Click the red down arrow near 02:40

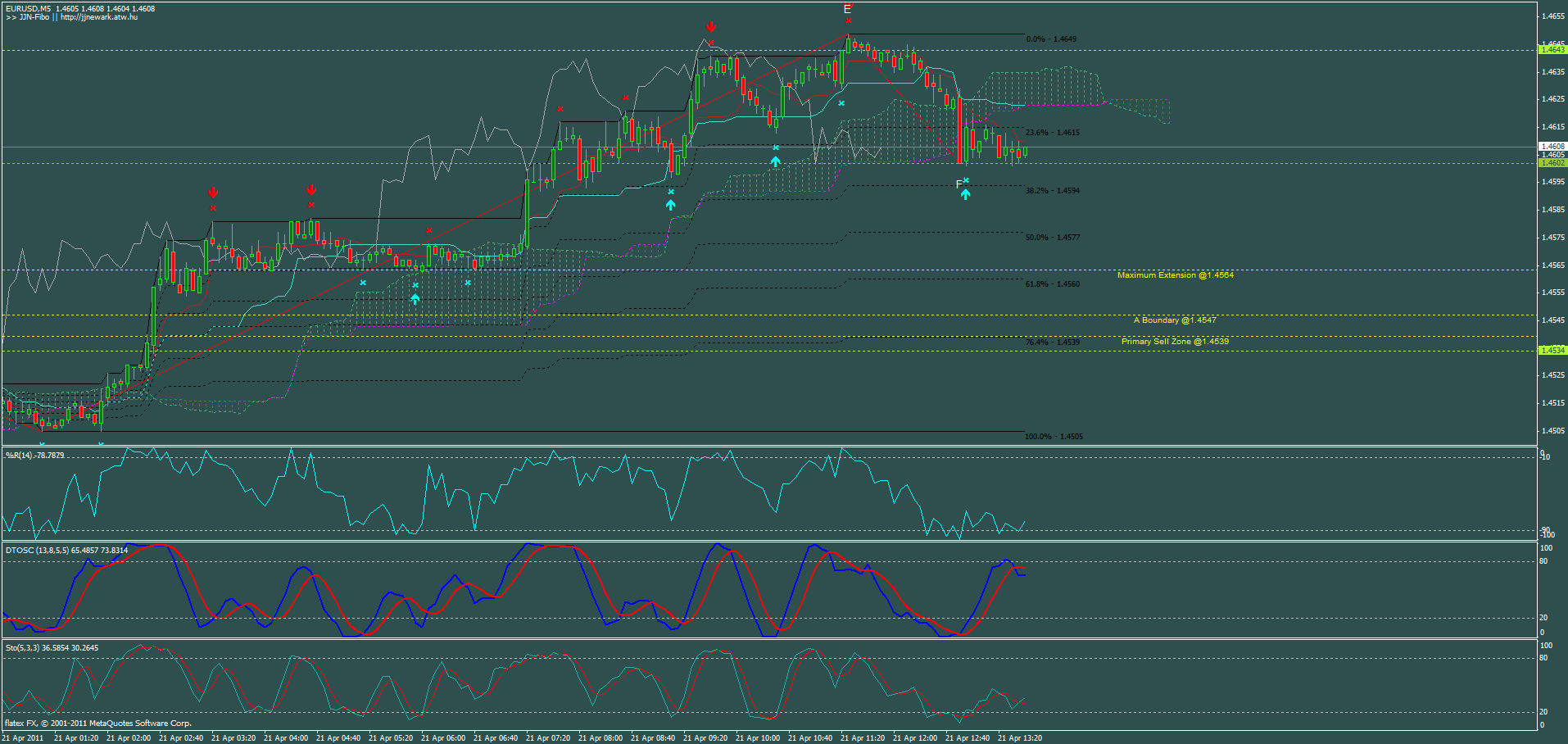tap(213, 193)
